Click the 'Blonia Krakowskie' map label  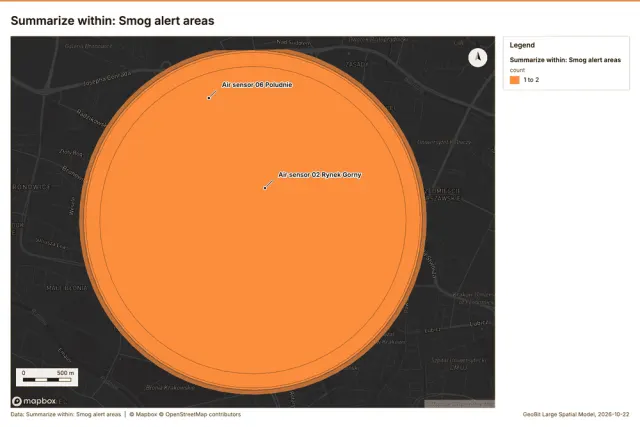(170, 387)
